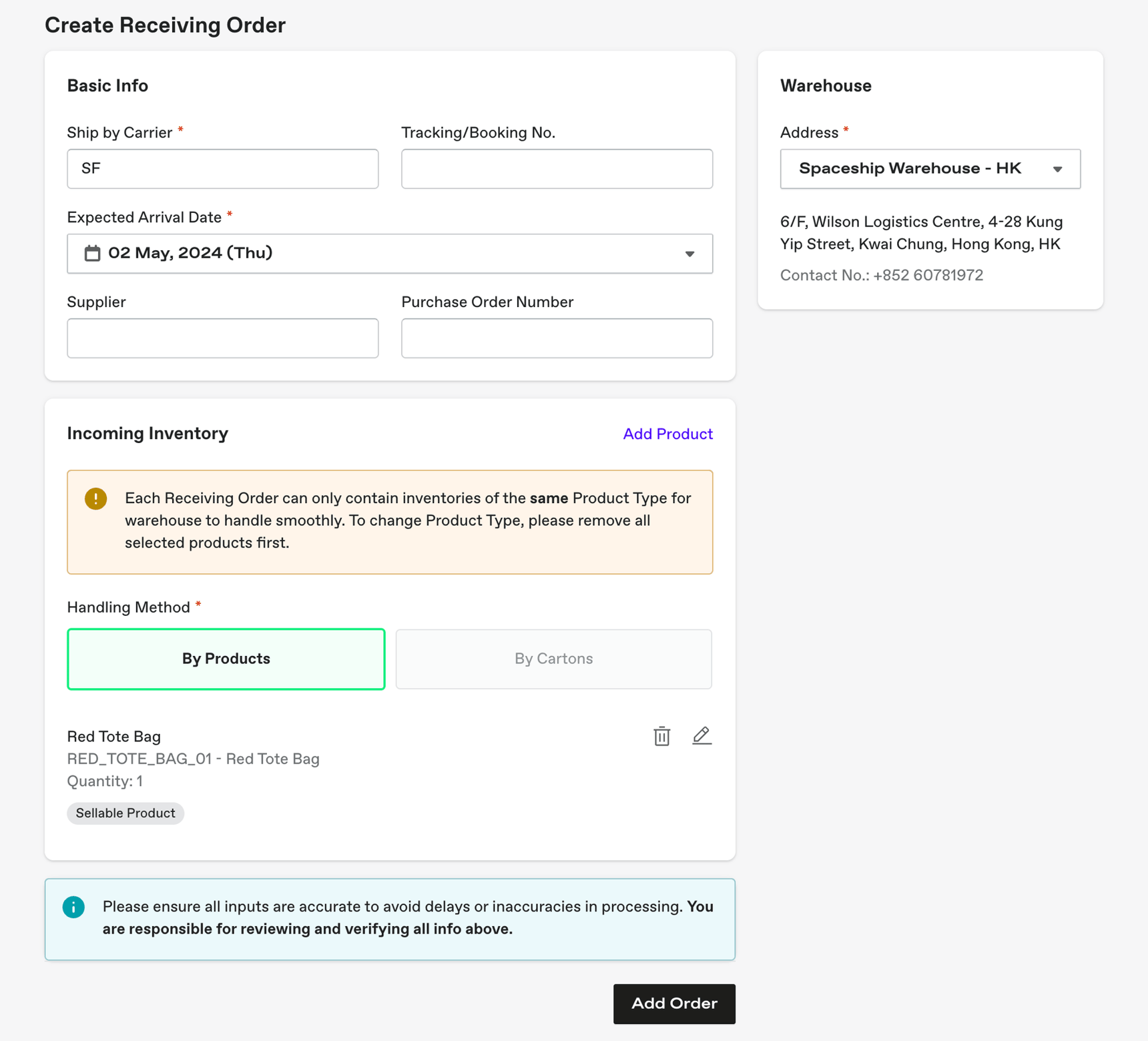Screen dimensions: 1148x1041
Task: Click the pencil icon next to Quantity
Action: point(701,736)
